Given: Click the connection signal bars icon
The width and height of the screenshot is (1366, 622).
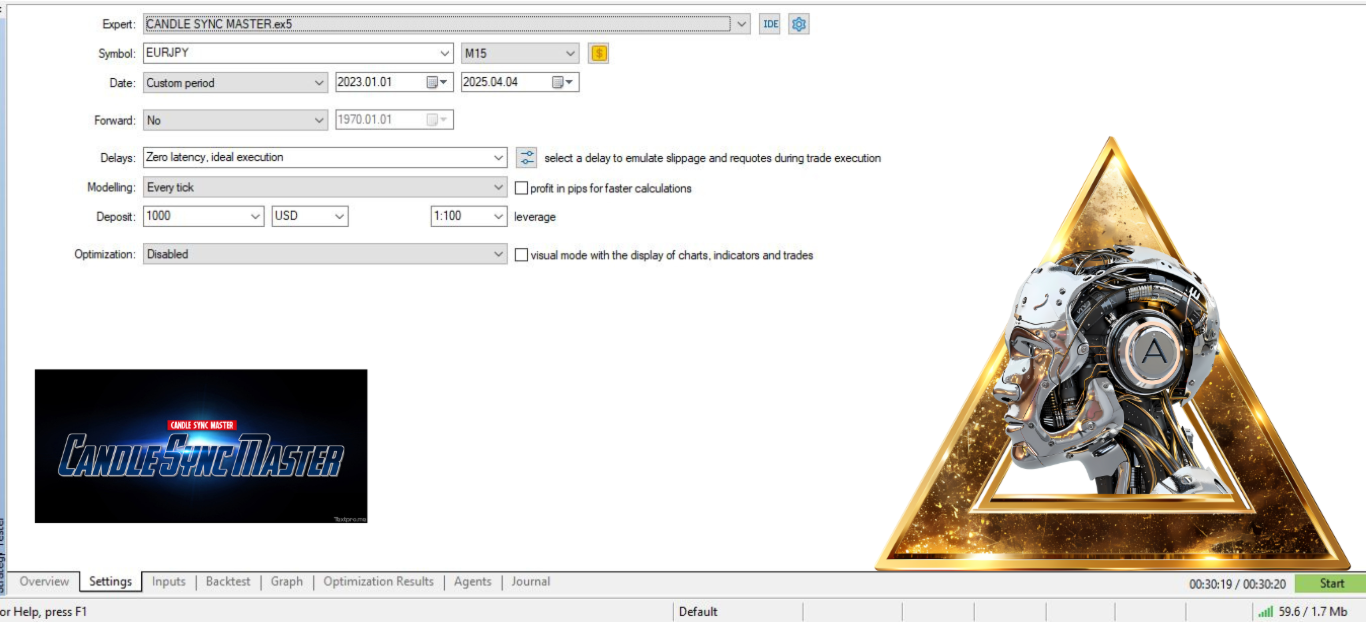Looking at the screenshot, I should [1265, 611].
